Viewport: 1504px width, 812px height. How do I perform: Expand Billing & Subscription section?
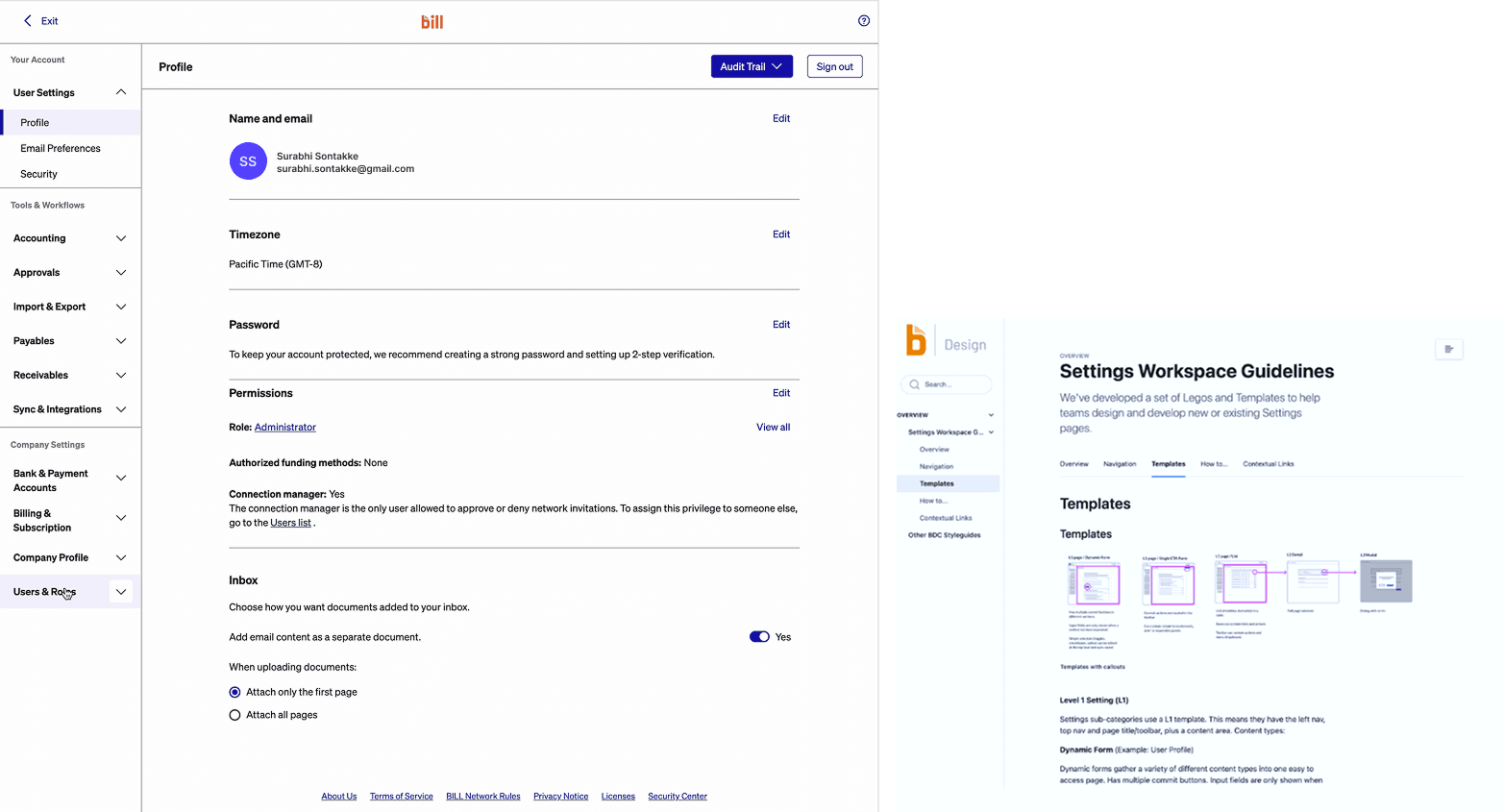click(121, 518)
